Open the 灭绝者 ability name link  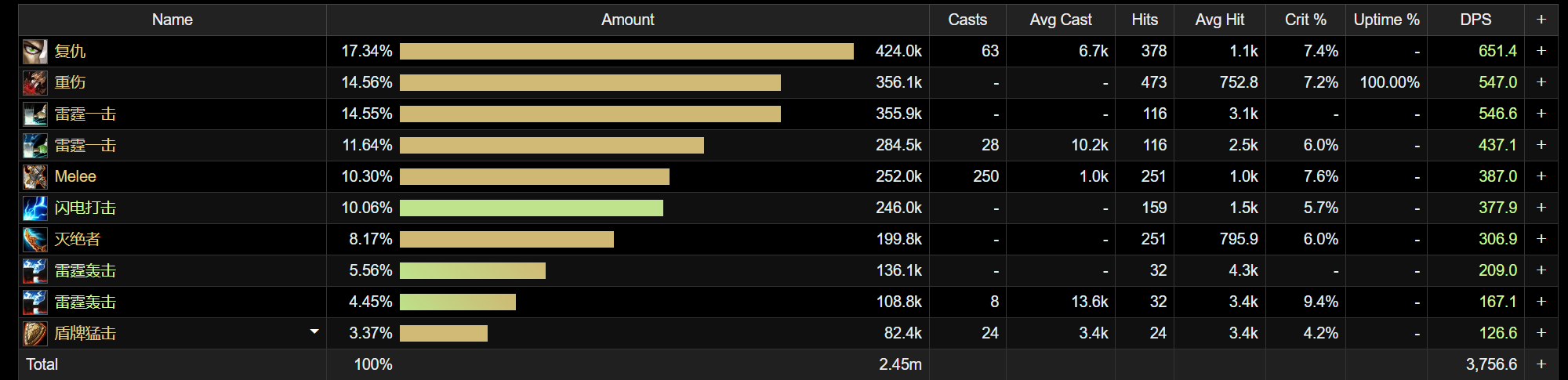[77, 240]
